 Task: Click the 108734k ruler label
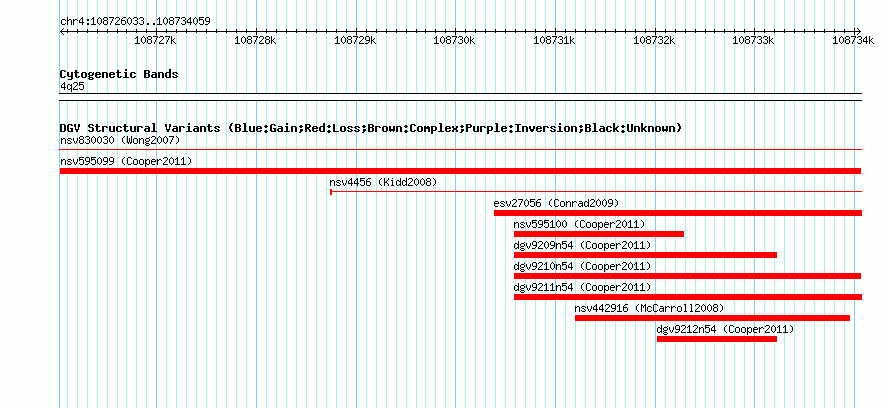(x=853, y=40)
